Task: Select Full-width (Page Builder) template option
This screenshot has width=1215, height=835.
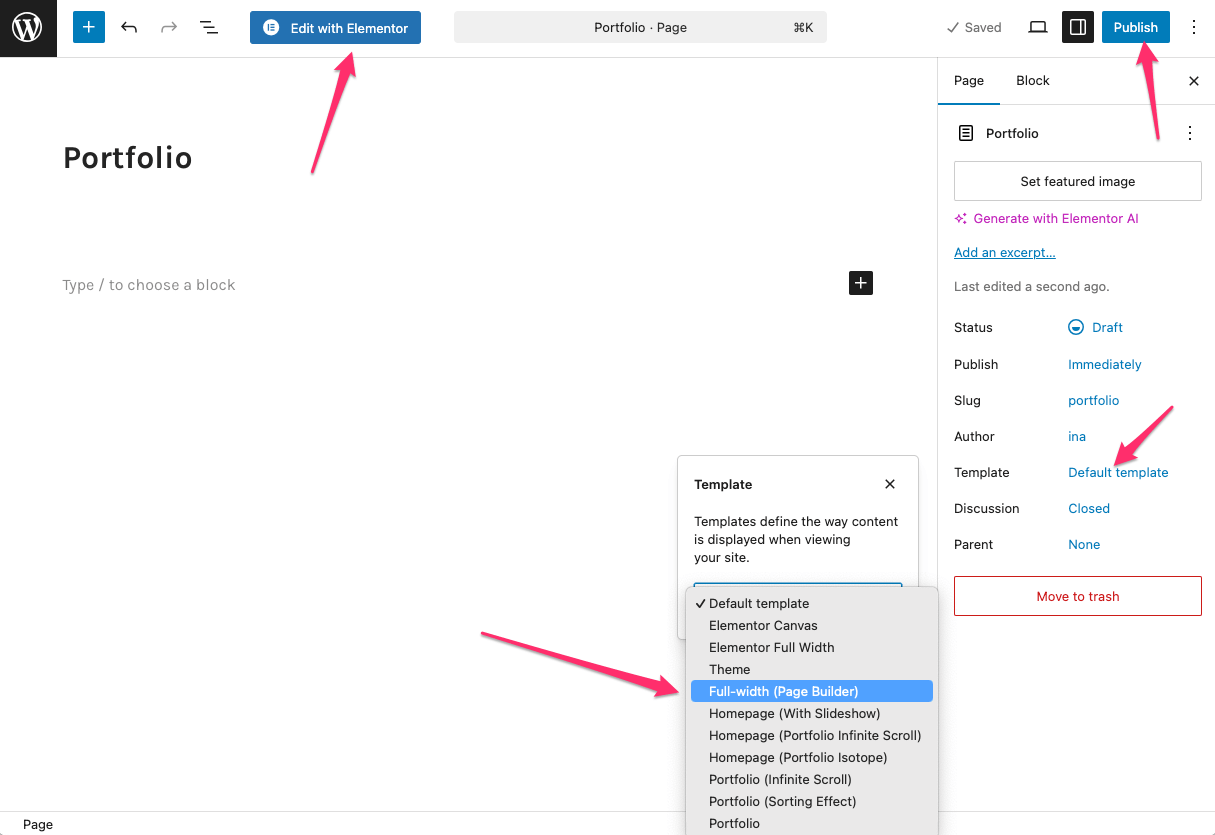Action: (x=783, y=691)
